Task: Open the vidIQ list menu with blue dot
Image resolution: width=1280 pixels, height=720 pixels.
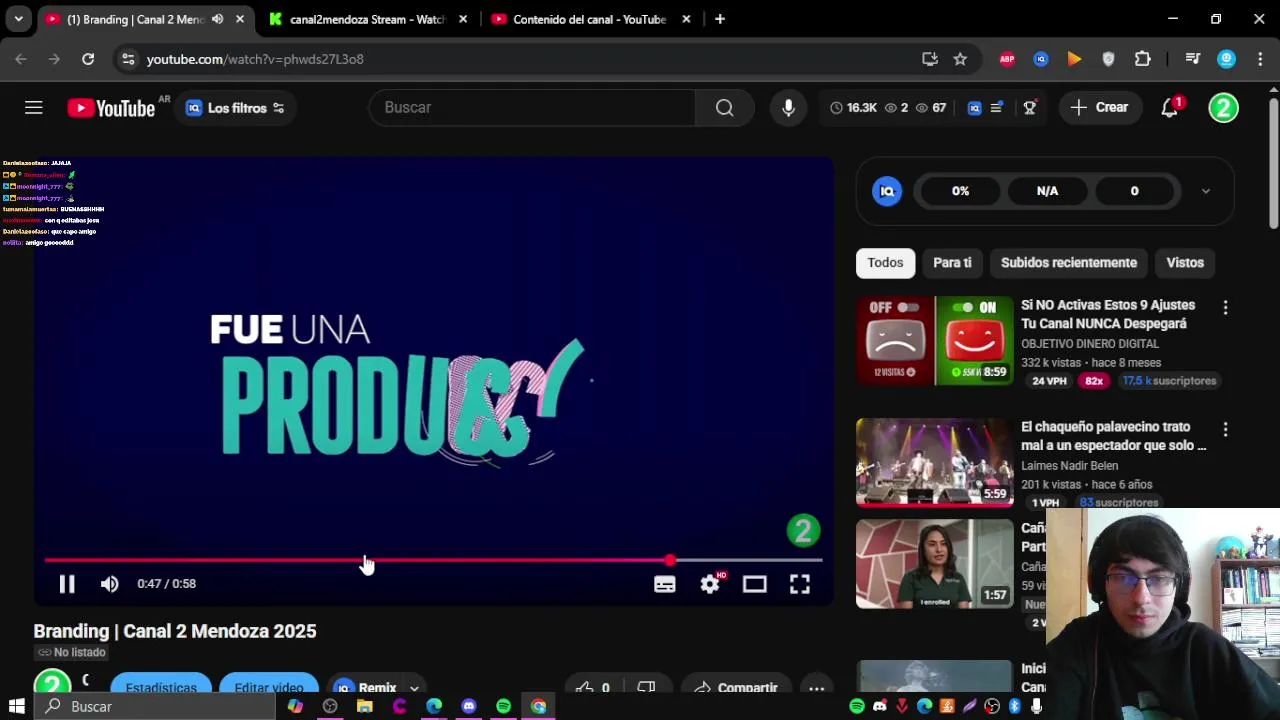Action: point(997,108)
